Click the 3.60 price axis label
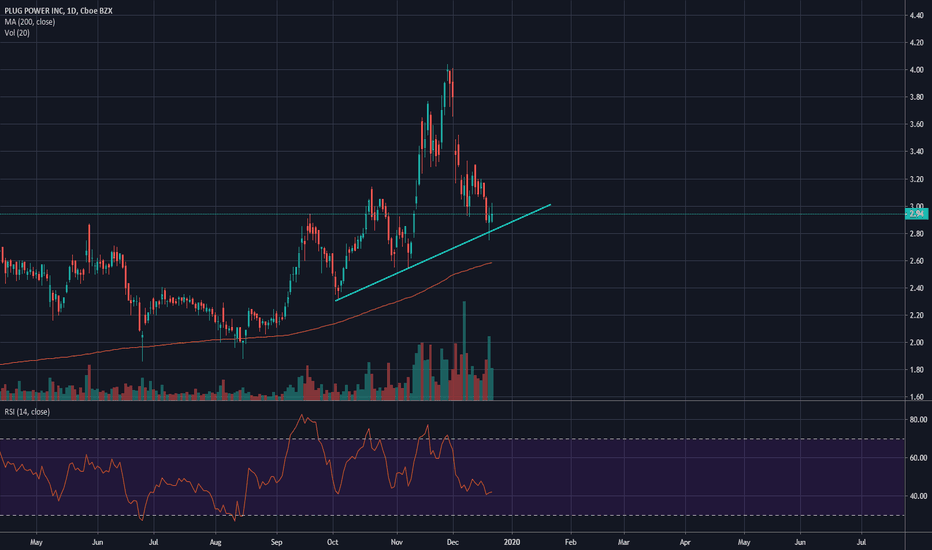932x550 pixels. 916,125
